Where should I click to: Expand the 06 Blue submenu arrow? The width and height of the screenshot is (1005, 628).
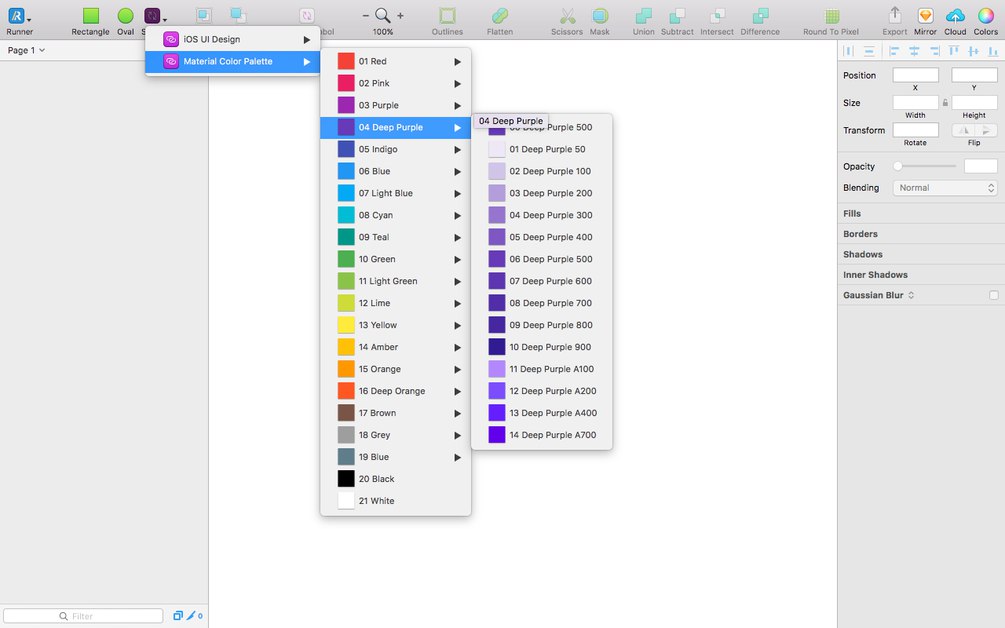pos(458,172)
